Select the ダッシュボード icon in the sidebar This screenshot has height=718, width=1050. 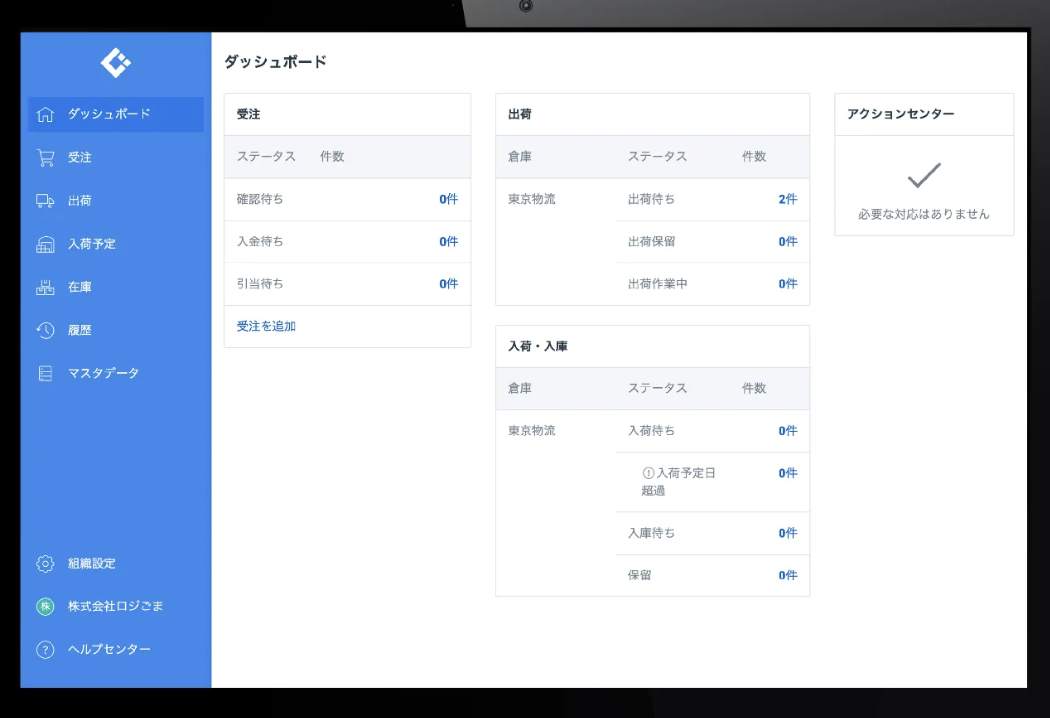click(x=44, y=114)
